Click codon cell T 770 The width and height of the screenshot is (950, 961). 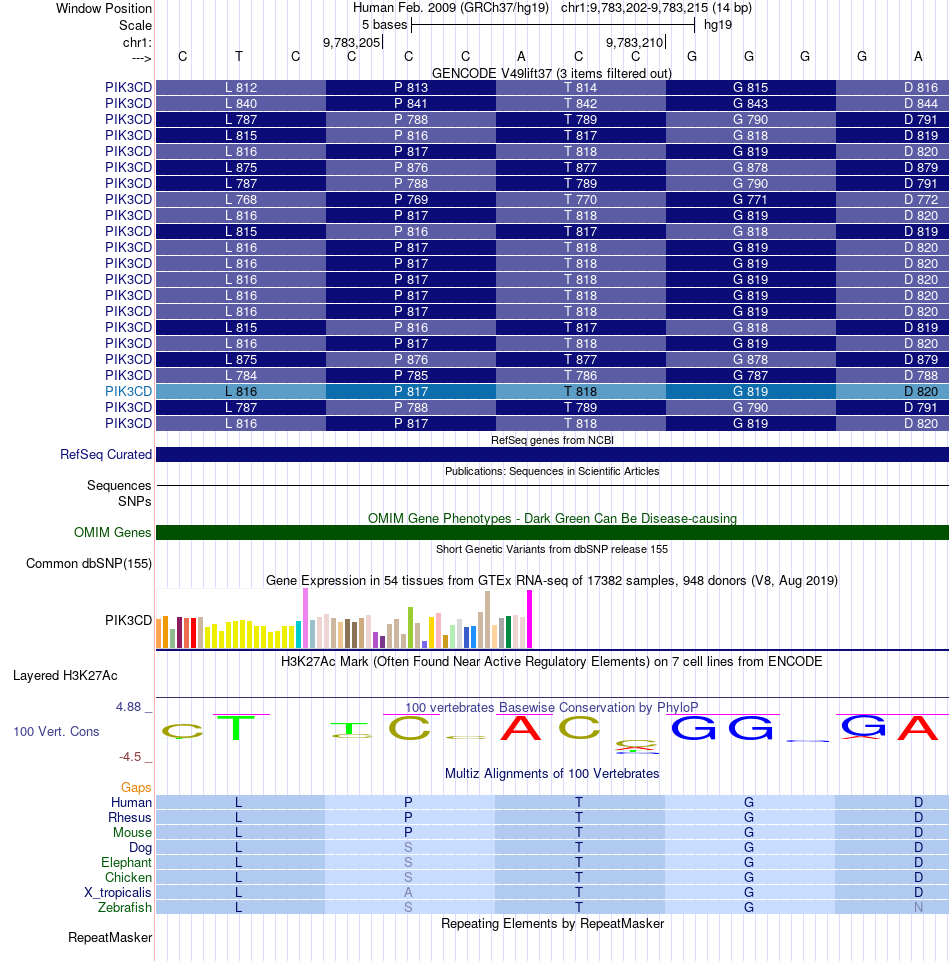[580, 199]
